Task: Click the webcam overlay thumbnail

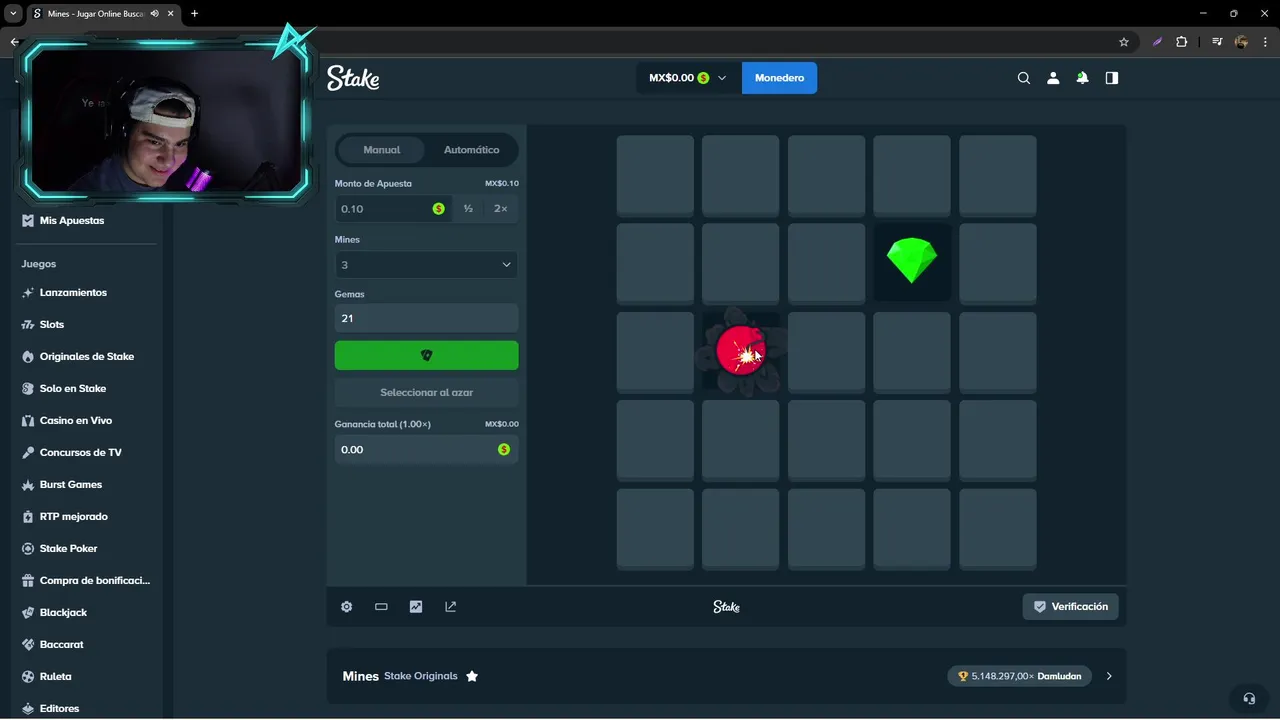Action: pyautogui.click(x=165, y=120)
